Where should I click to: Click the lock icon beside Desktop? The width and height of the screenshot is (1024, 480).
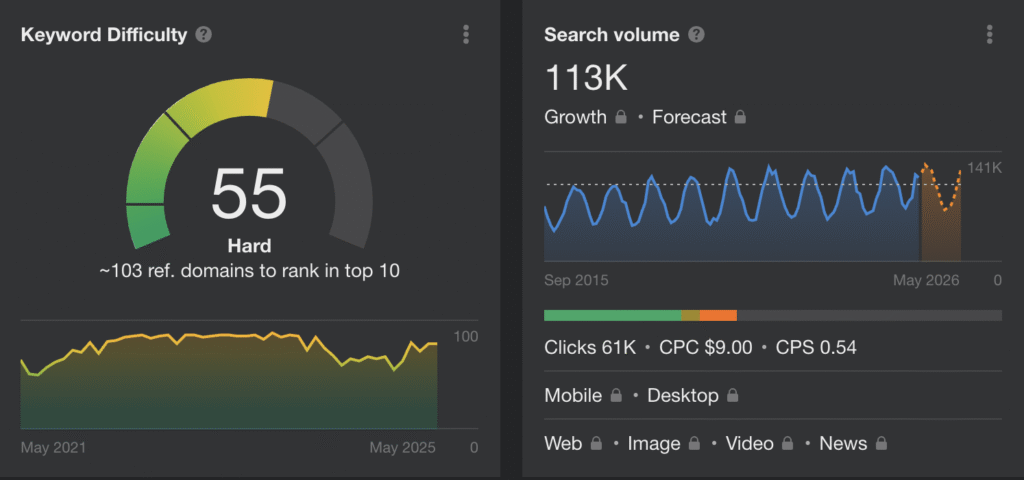[x=733, y=395]
